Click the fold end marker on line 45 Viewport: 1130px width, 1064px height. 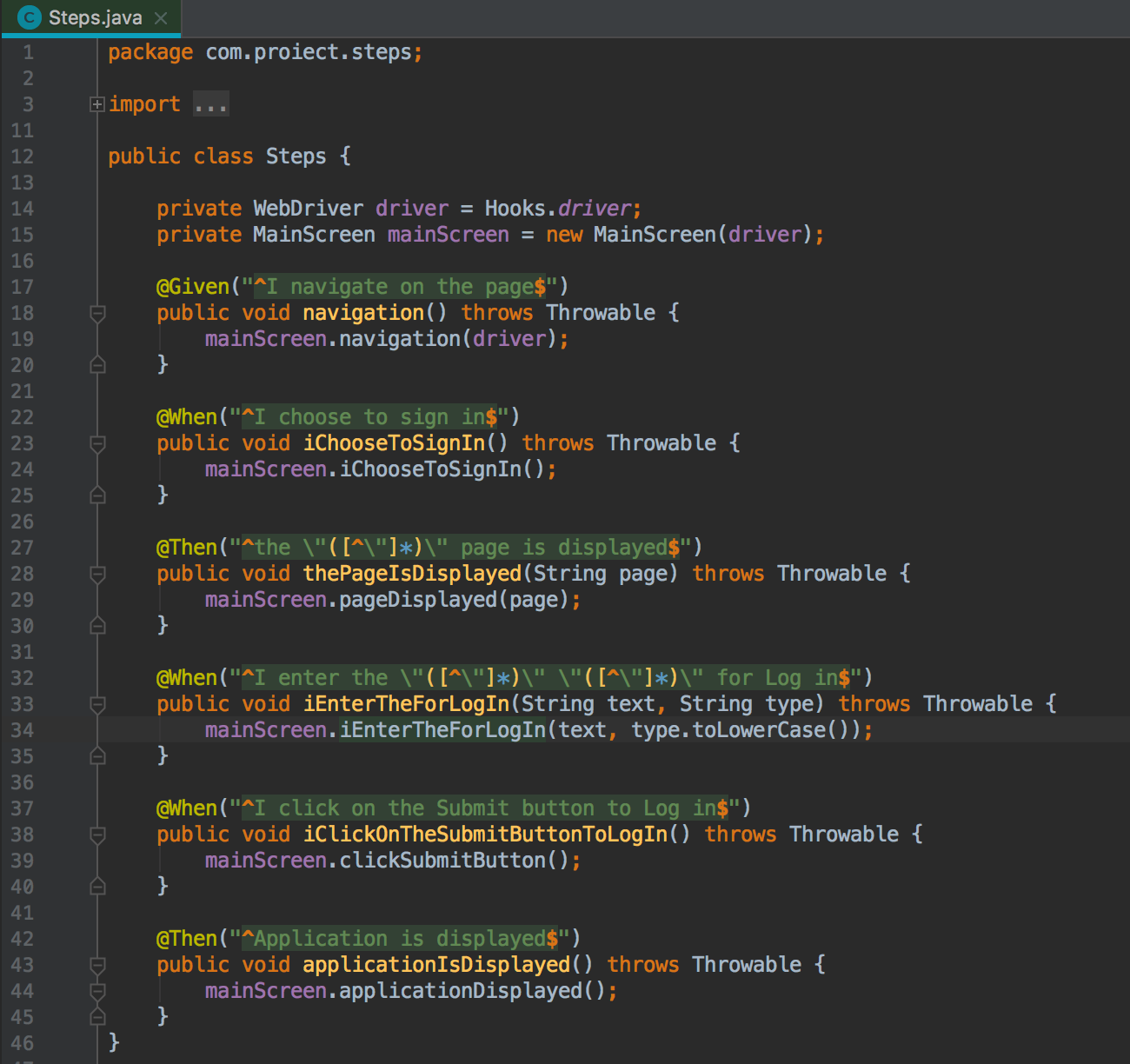(97, 1016)
